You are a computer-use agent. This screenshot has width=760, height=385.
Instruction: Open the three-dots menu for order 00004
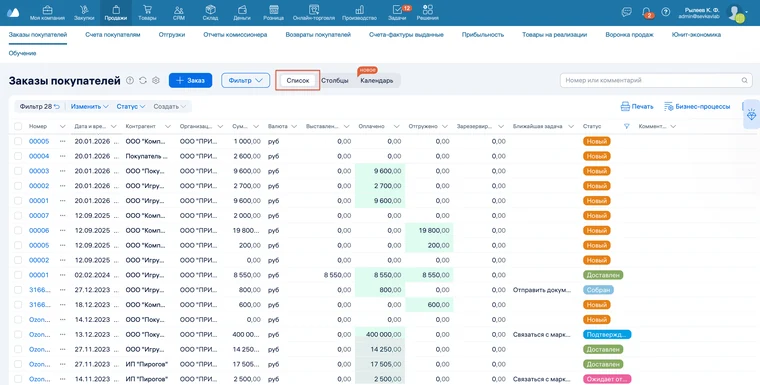pyautogui.click(x=63, y=156)
